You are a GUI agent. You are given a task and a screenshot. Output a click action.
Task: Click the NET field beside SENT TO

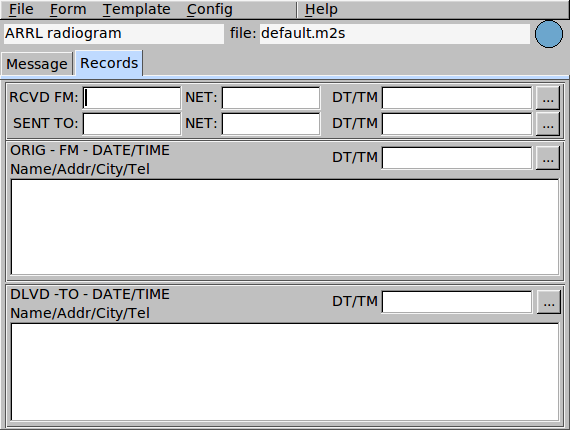tap(271, 124)
